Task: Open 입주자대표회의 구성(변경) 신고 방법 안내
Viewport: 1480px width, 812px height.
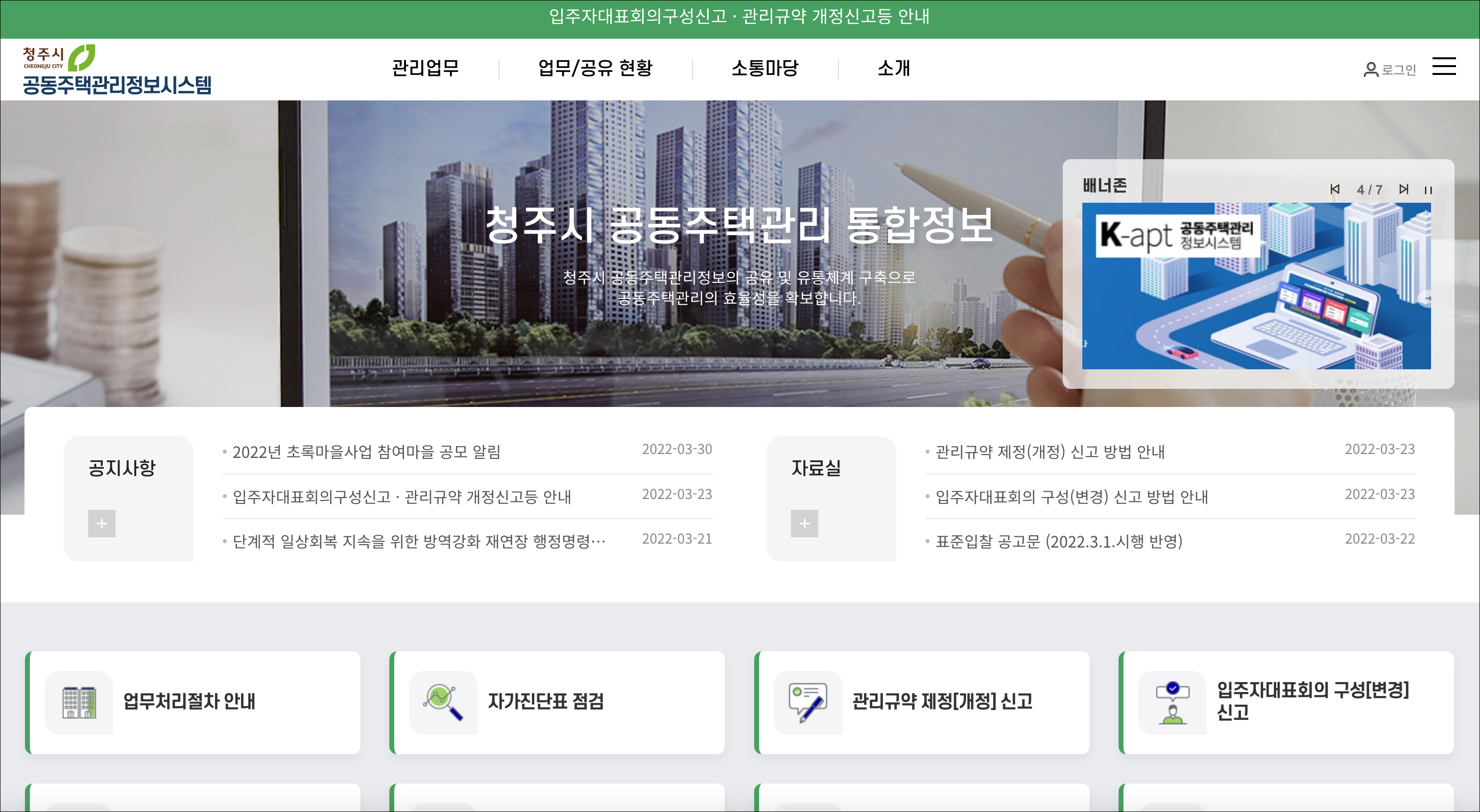Action: pos(1072,497)
